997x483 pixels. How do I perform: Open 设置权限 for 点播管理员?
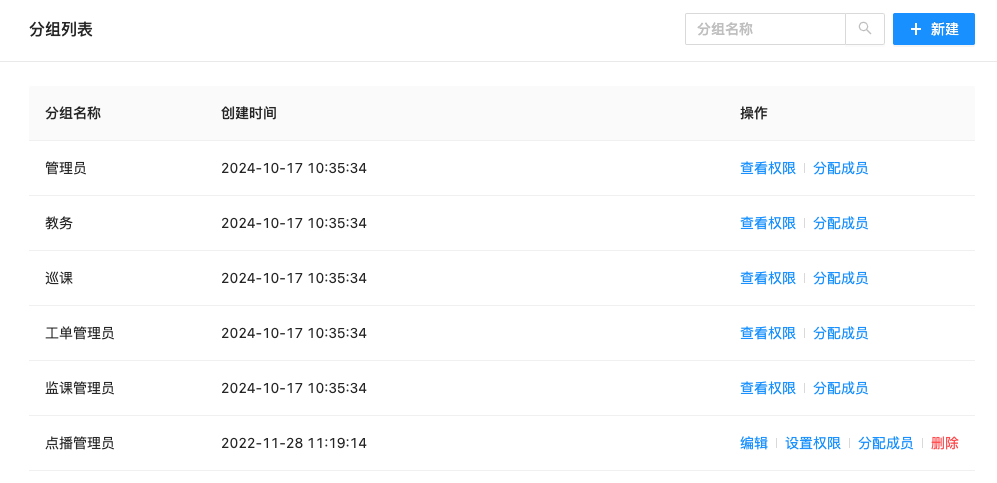tap(813, 443)
